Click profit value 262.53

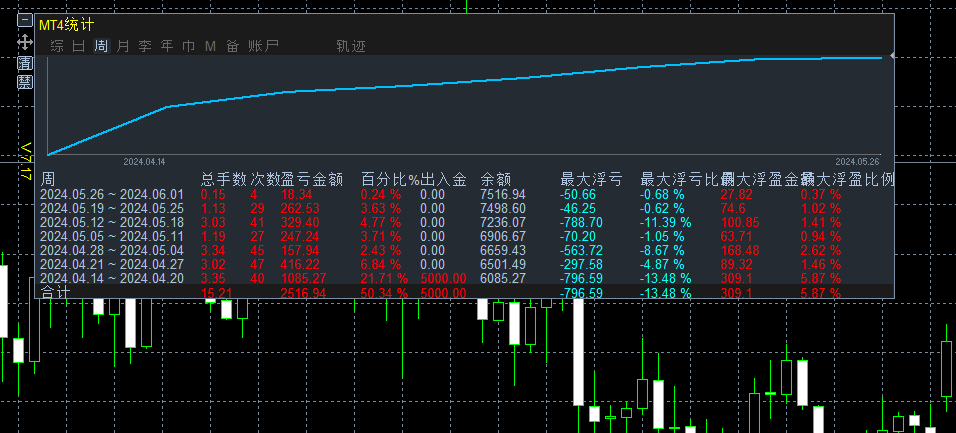[x=300, y=209]
